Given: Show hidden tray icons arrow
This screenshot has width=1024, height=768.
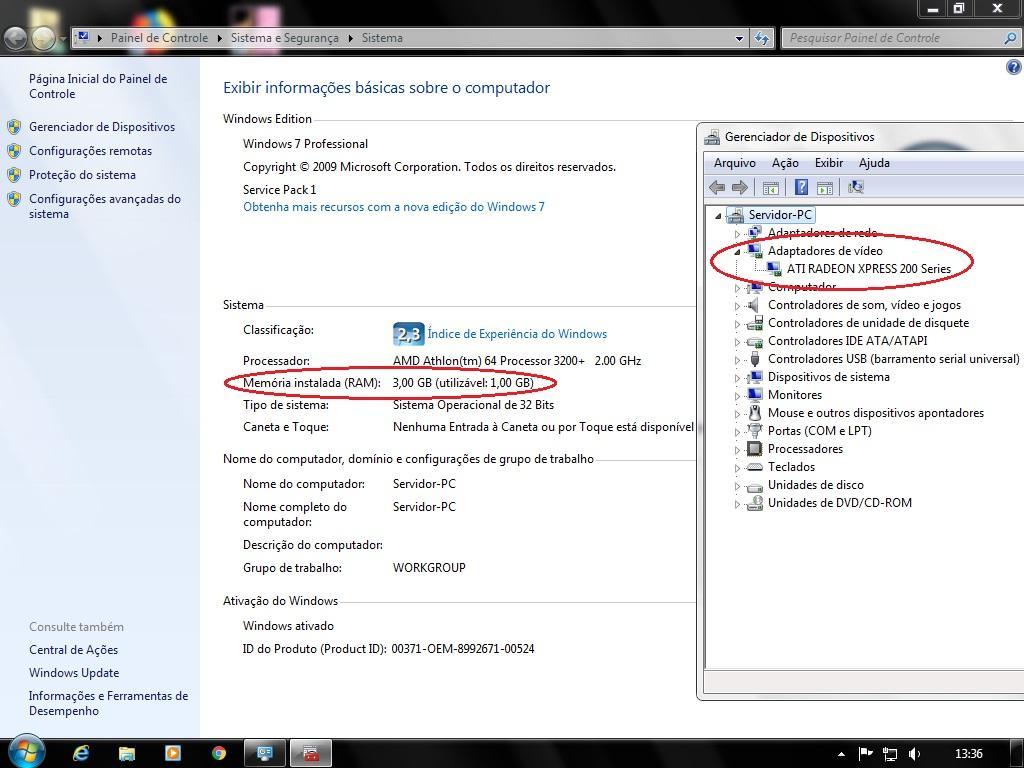Looking at the screenshot, I should coord(841,754).
